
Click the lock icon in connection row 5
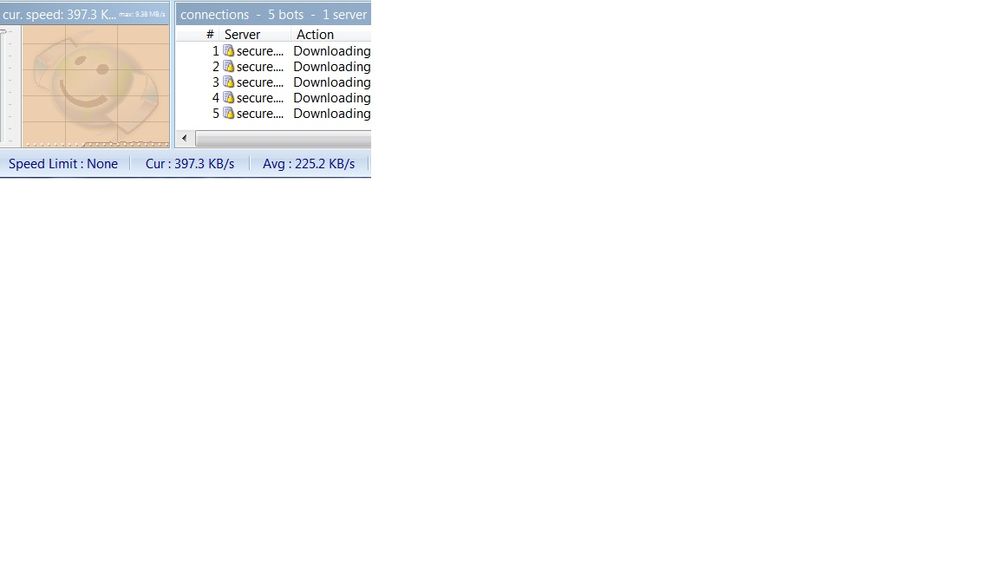click(229, 113)
